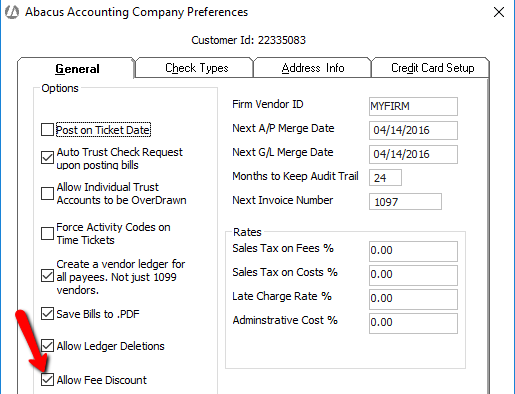Enable Post on Ticket Date checkbox
This screenshot has width=515, height=394.
click(x=47, y=130)
